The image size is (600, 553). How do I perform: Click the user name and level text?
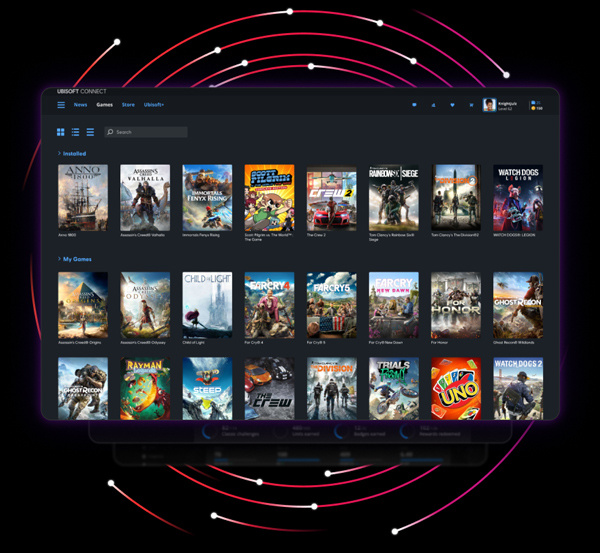507,106
